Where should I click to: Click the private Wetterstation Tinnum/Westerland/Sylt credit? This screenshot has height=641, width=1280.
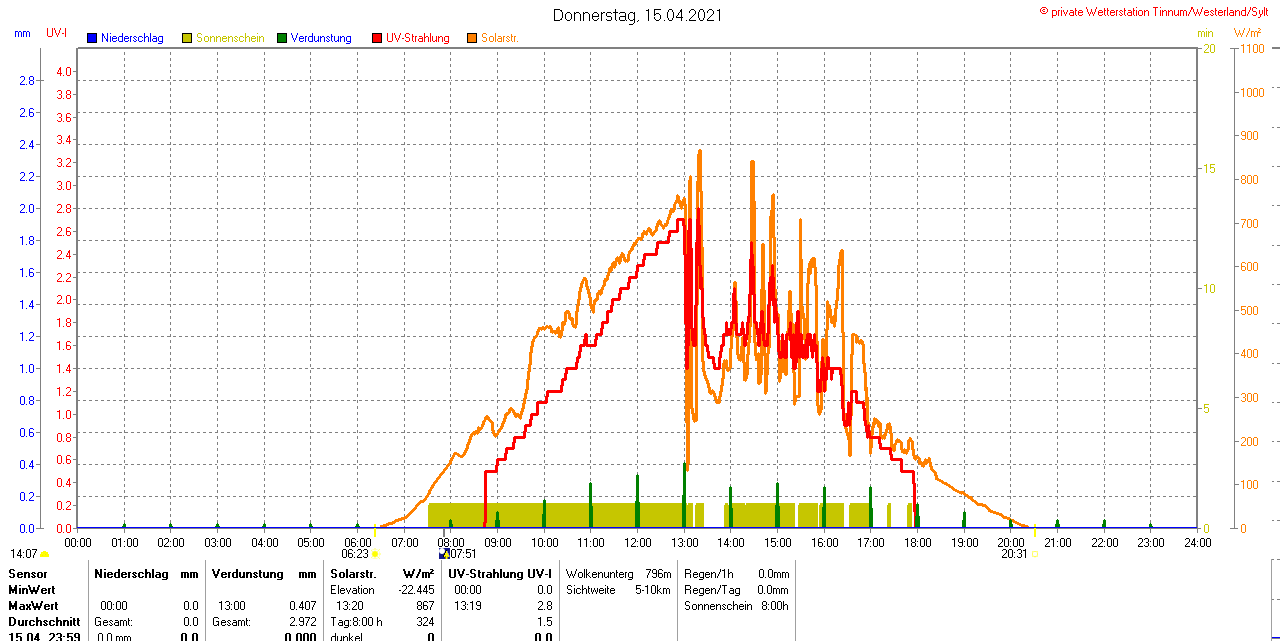coord(1158,11)
